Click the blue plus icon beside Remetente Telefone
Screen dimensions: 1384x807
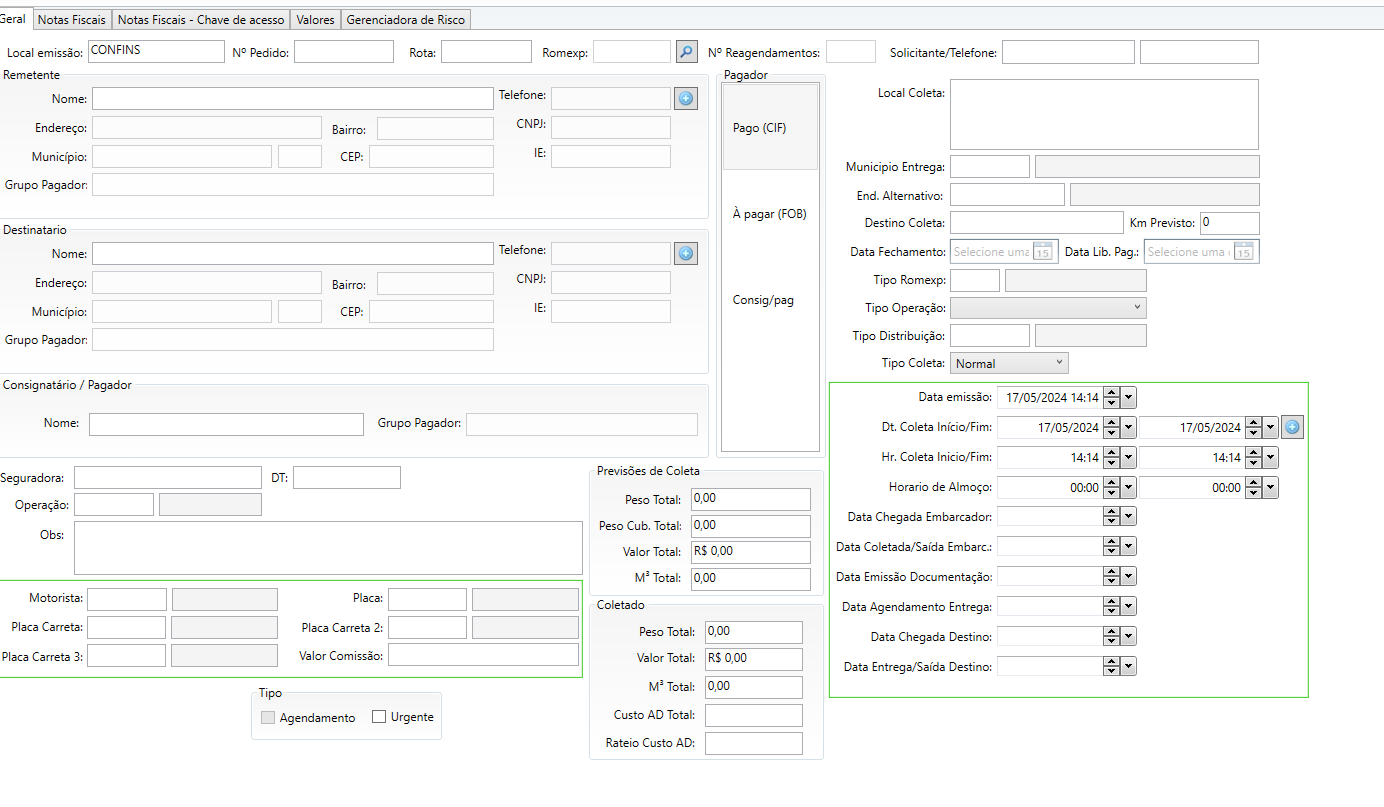pyautogui.click(x=686, y=98)
